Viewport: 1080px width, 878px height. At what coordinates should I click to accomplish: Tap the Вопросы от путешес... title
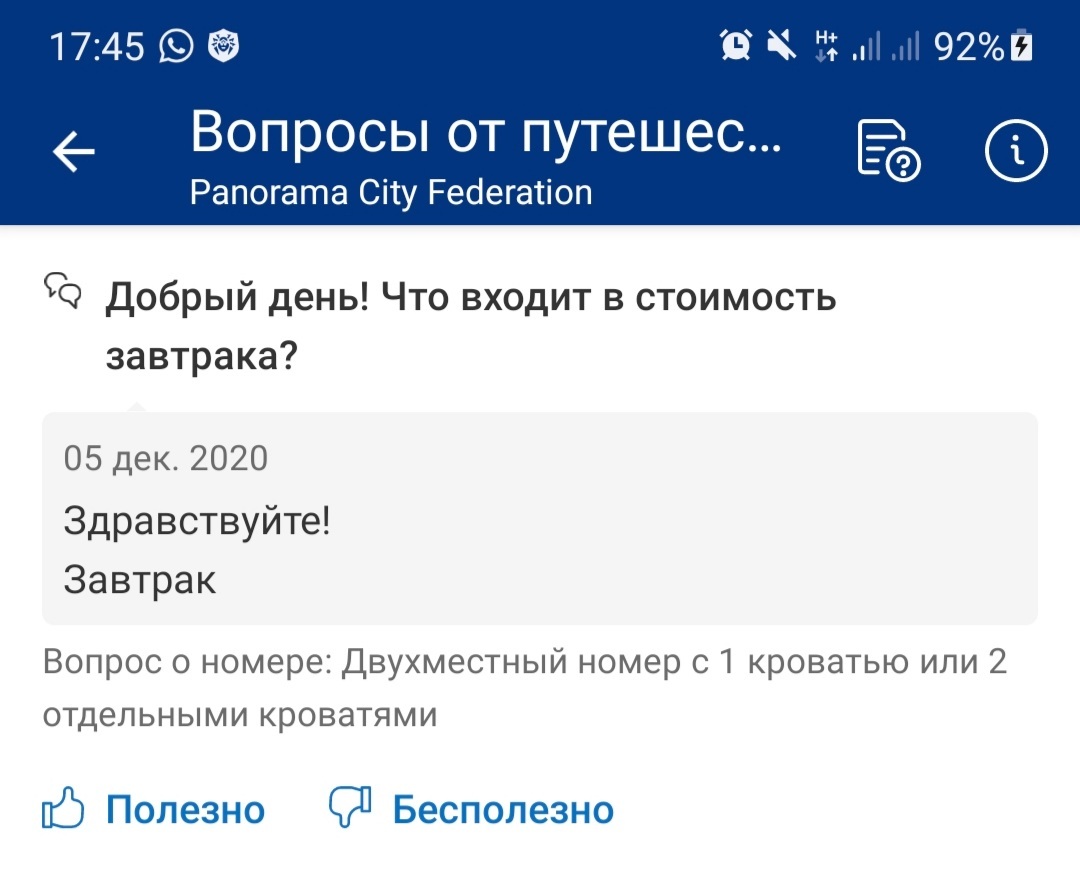tap(486, 132)
